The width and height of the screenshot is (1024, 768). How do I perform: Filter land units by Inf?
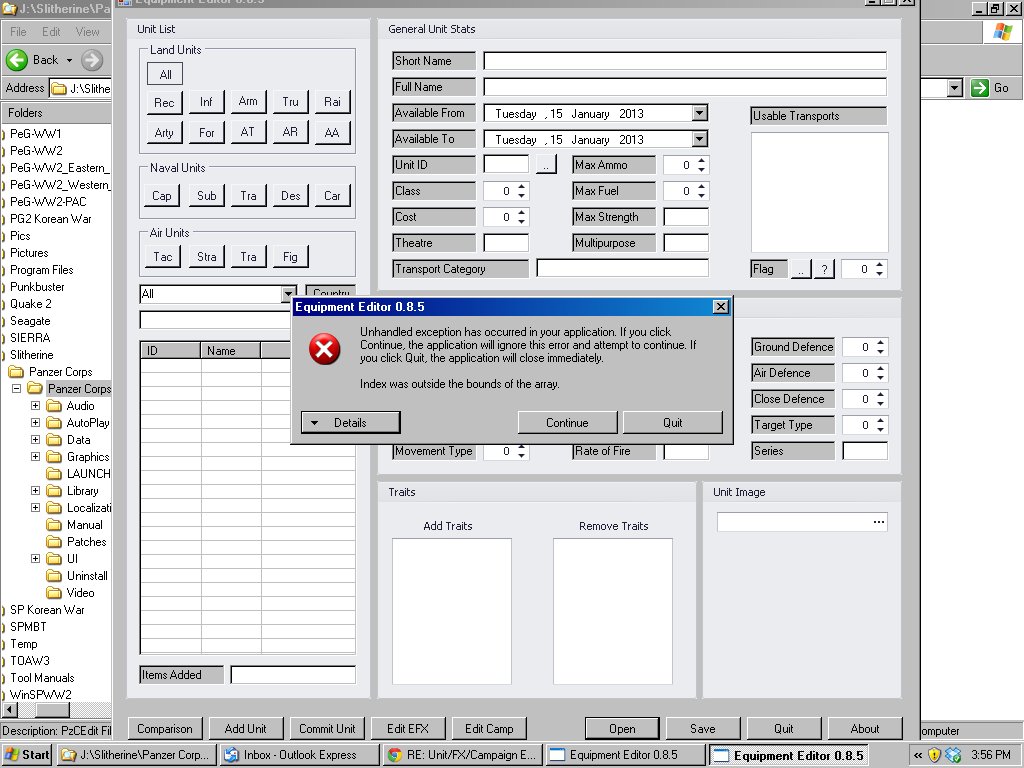coord(206,102)
